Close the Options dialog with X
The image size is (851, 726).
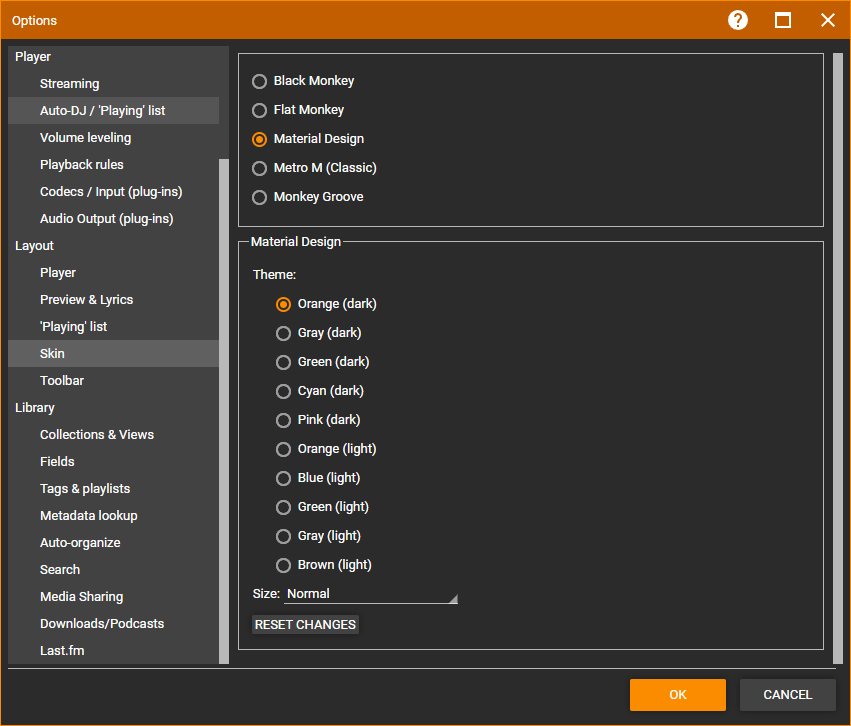pos(827,20)
